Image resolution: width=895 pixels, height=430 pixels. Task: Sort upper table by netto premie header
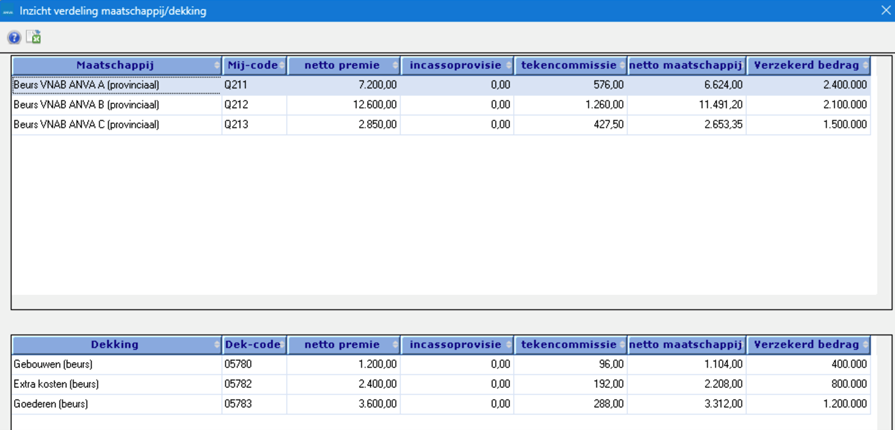click(344, 65)
